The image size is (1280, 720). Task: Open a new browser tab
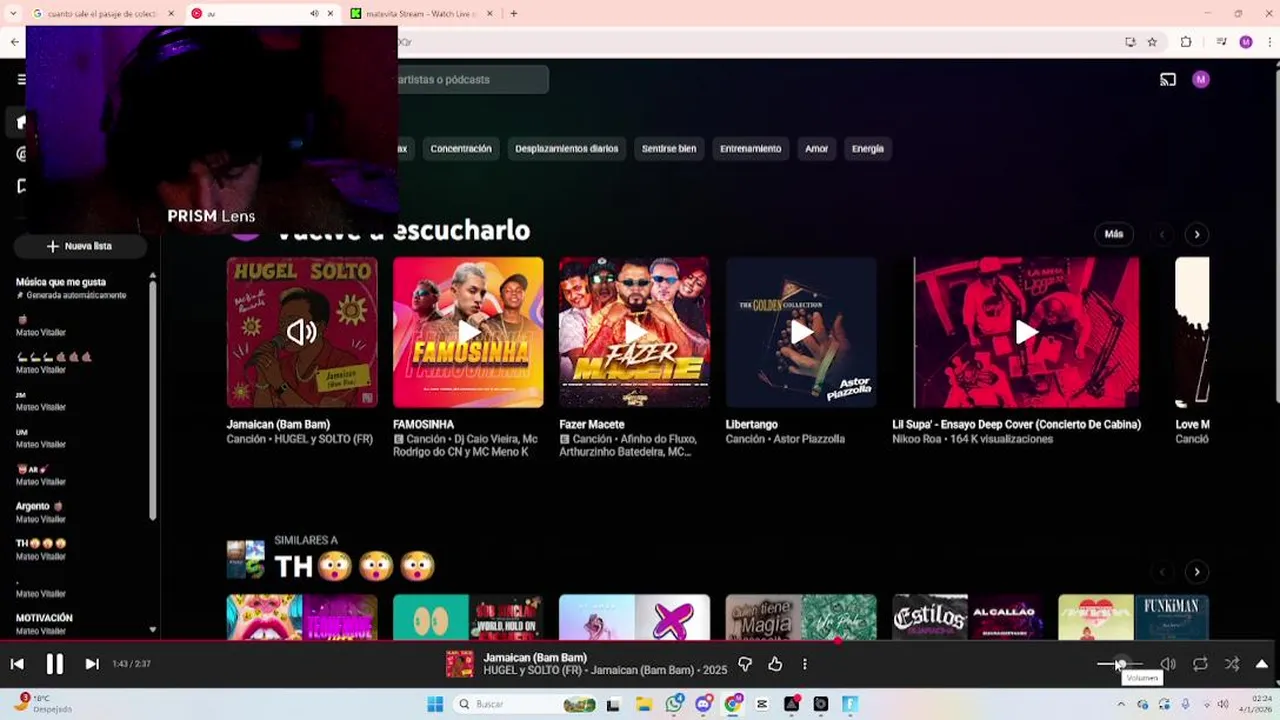514,14
